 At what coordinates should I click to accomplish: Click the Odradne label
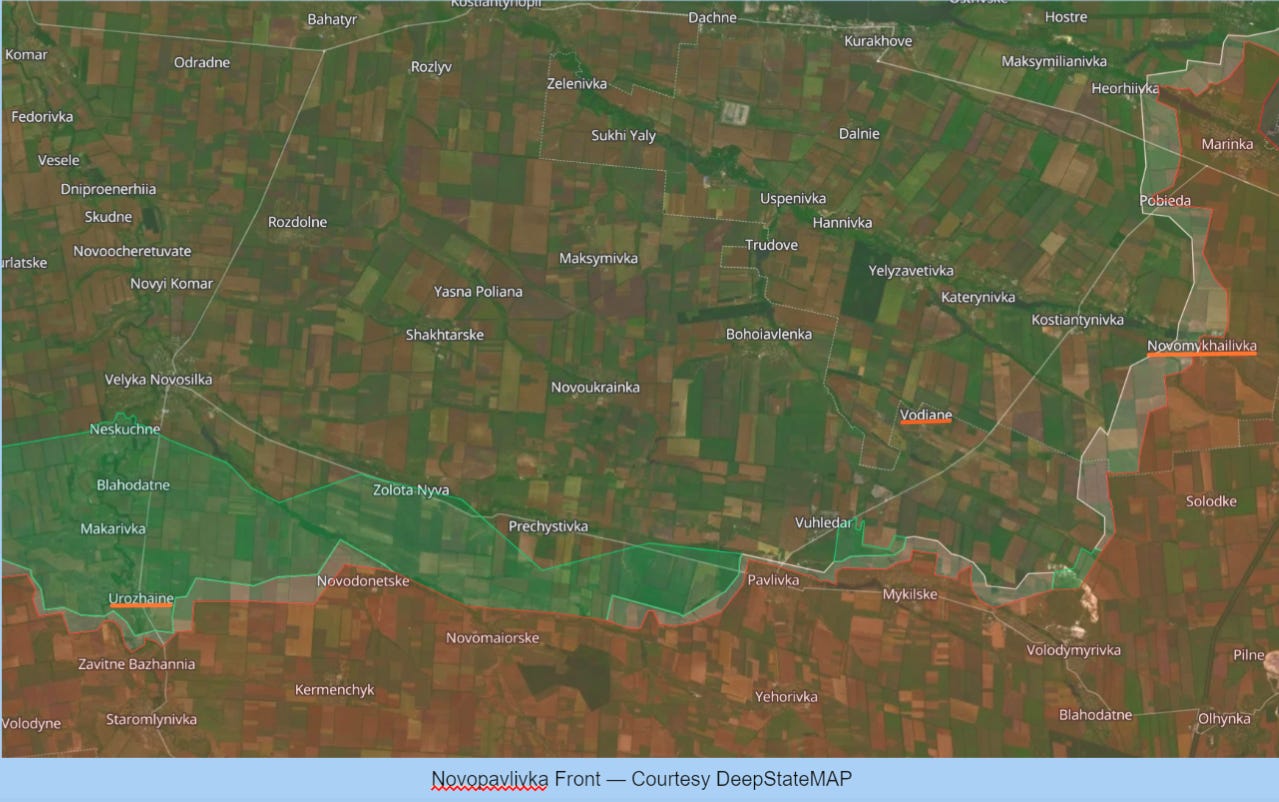[x=202, y=62]
